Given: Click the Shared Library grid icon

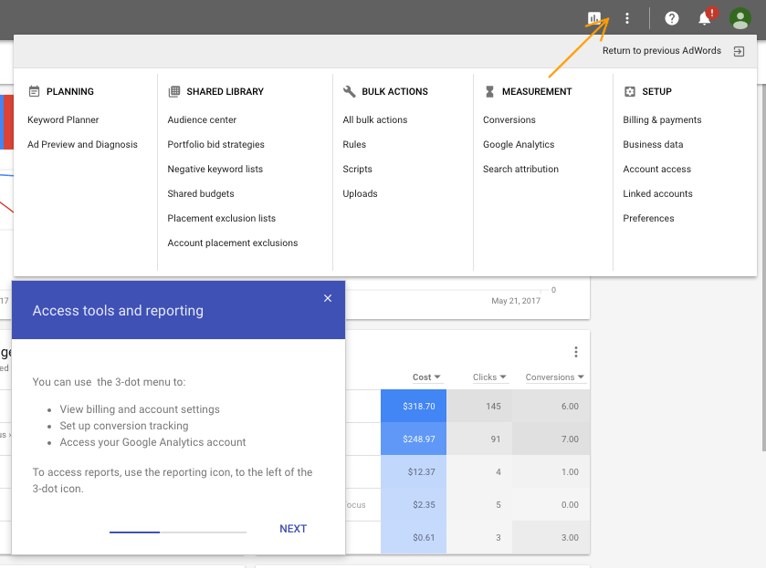Looking at the screenshot, I should 174,91.
